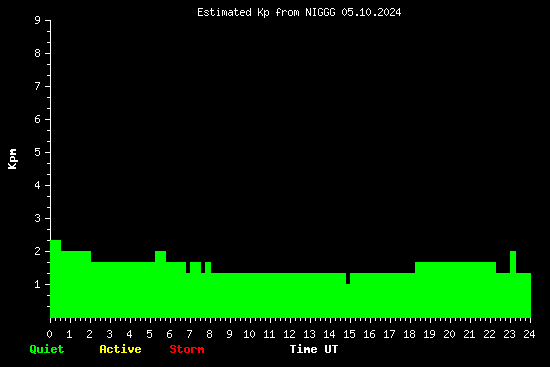Click hour 6 on the time axis
Viewport: 550px width, 367px height.
click(169, 334)
